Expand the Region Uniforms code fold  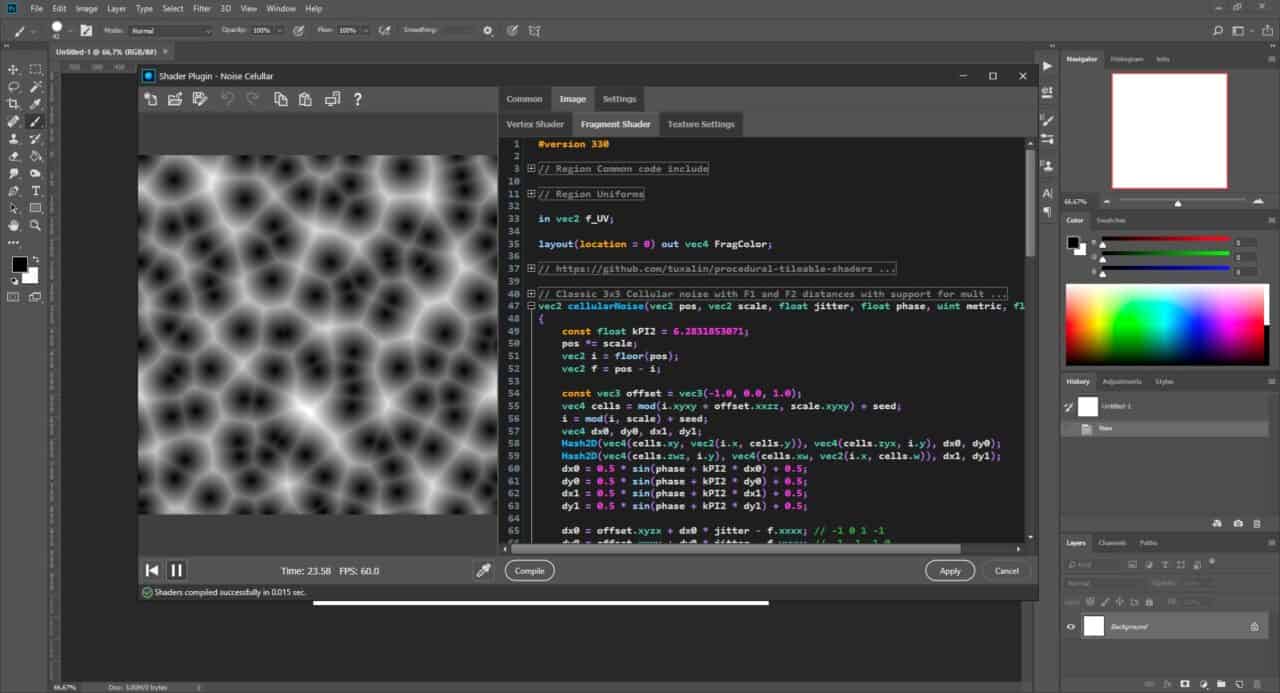[531, 194]
